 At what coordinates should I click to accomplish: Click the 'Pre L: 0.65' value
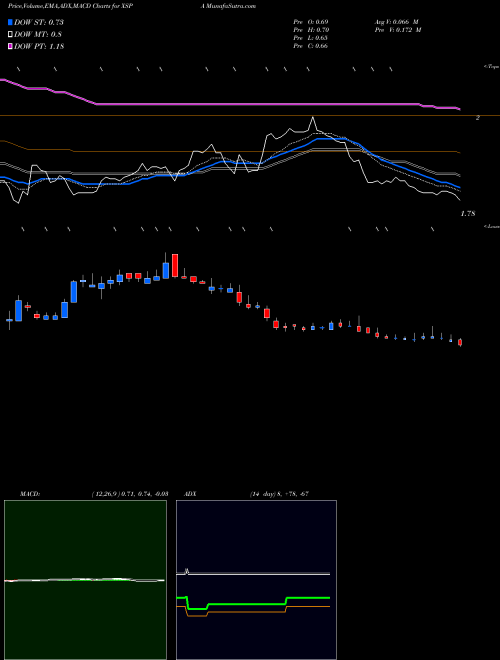(311, 38)
